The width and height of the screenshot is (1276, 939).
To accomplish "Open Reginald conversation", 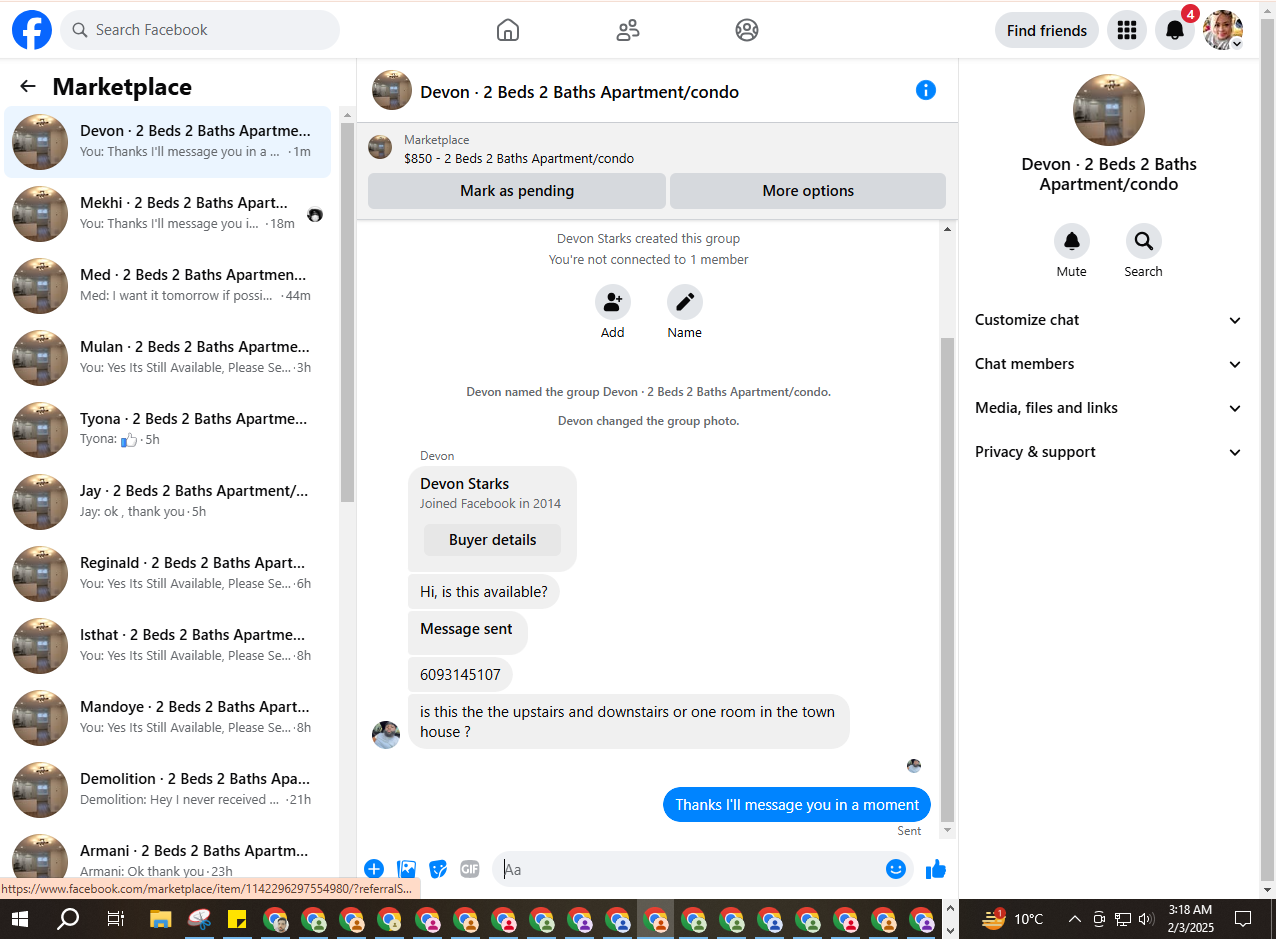I will click(168, 573).
